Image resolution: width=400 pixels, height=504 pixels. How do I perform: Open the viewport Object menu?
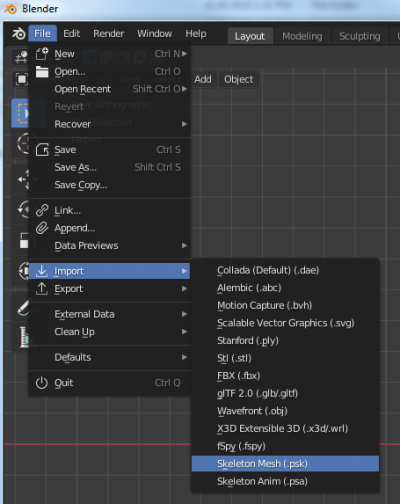click(239, 79)
